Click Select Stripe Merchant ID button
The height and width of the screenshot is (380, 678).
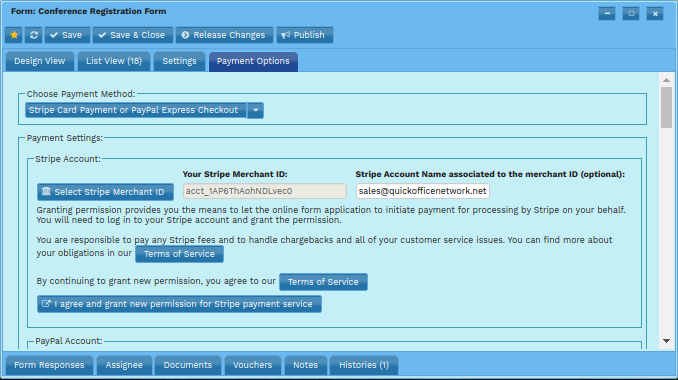105,192
